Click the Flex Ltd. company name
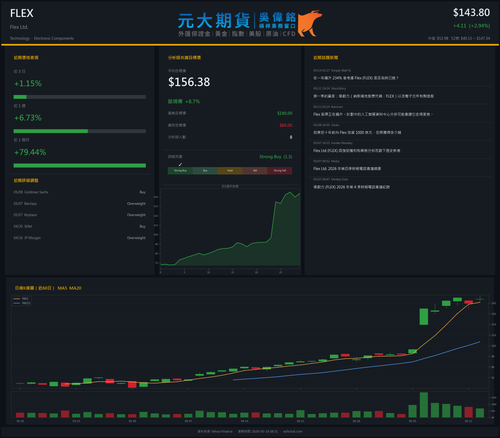 point(19,27)
